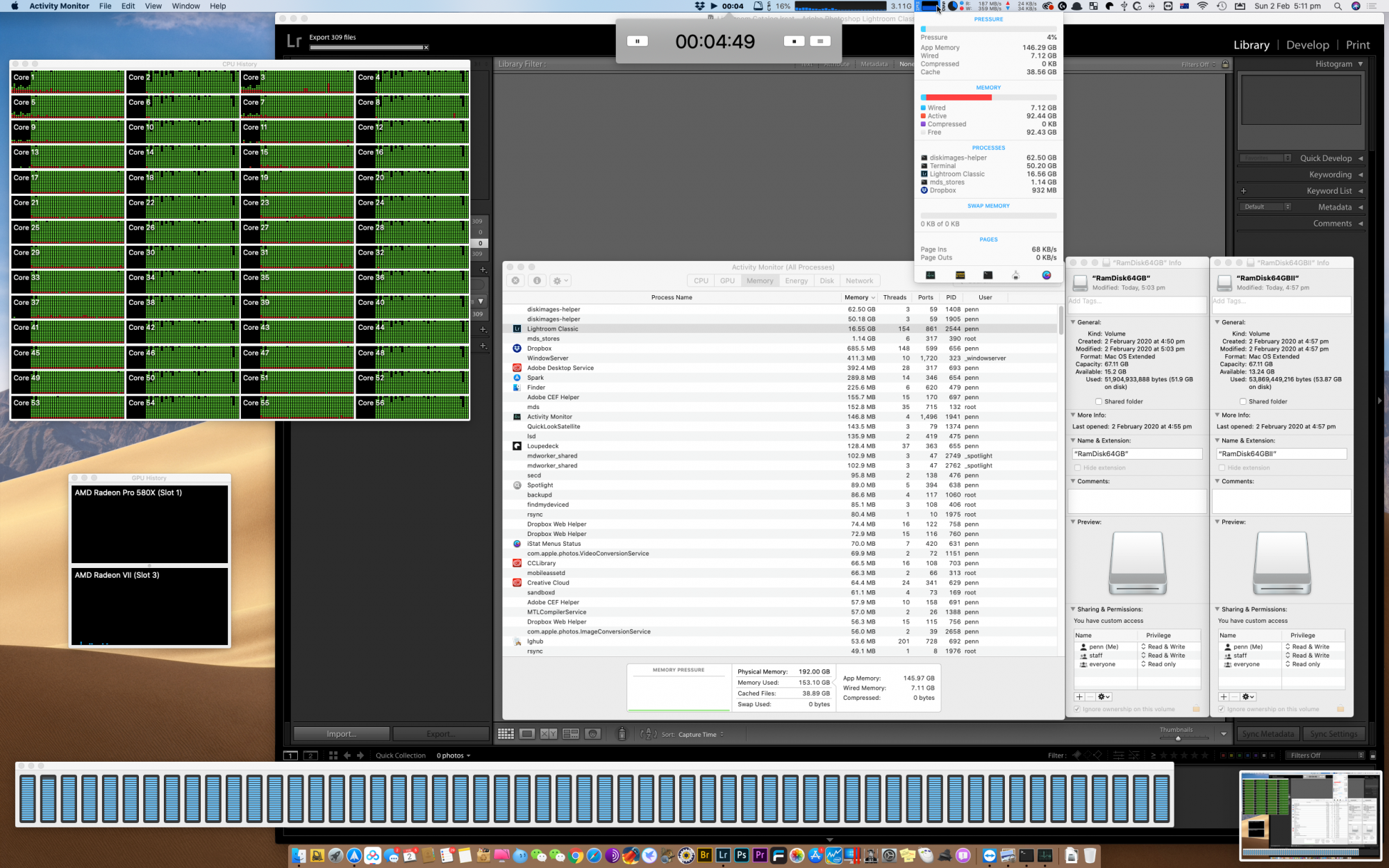The height and width of the screenshot is (868, 1389).
Task: Switch to Network tab in Activity Monitor
Action: (x=859, y=281)
